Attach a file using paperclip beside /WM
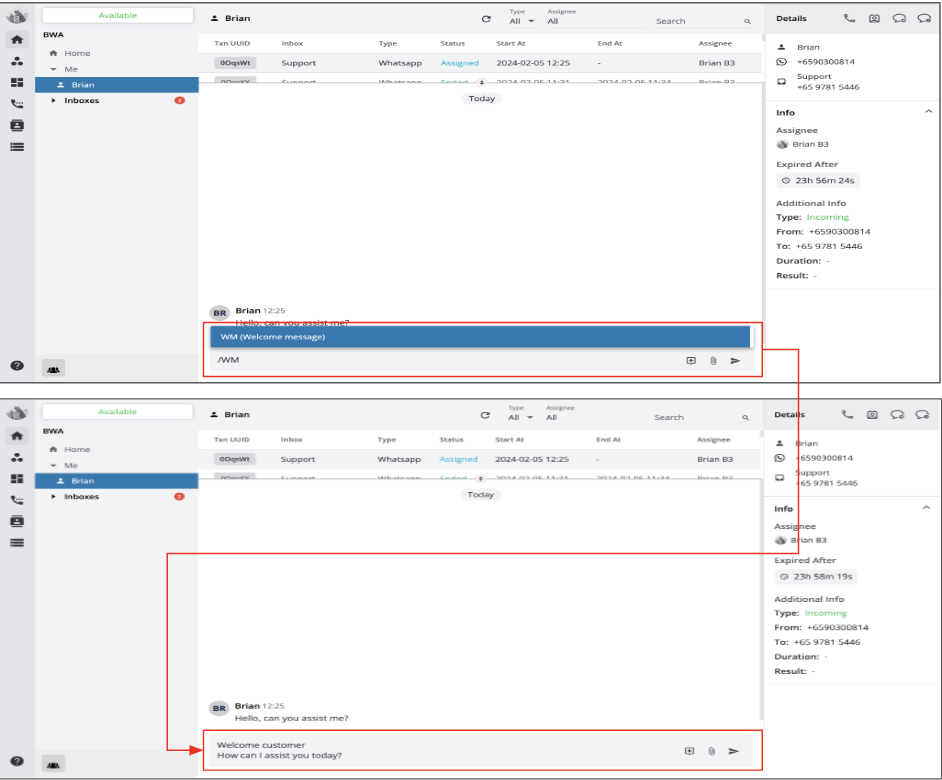This screenshot has width=942, height=780. tap(713, 361)
